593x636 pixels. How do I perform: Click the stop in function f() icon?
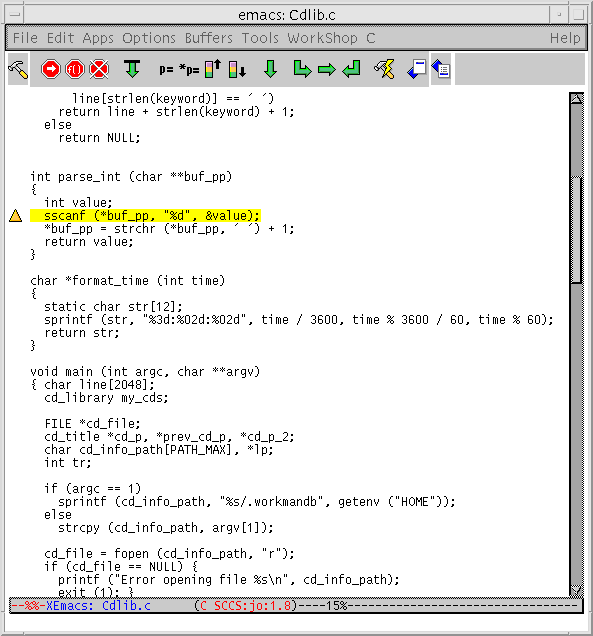(x=75, y=69)
